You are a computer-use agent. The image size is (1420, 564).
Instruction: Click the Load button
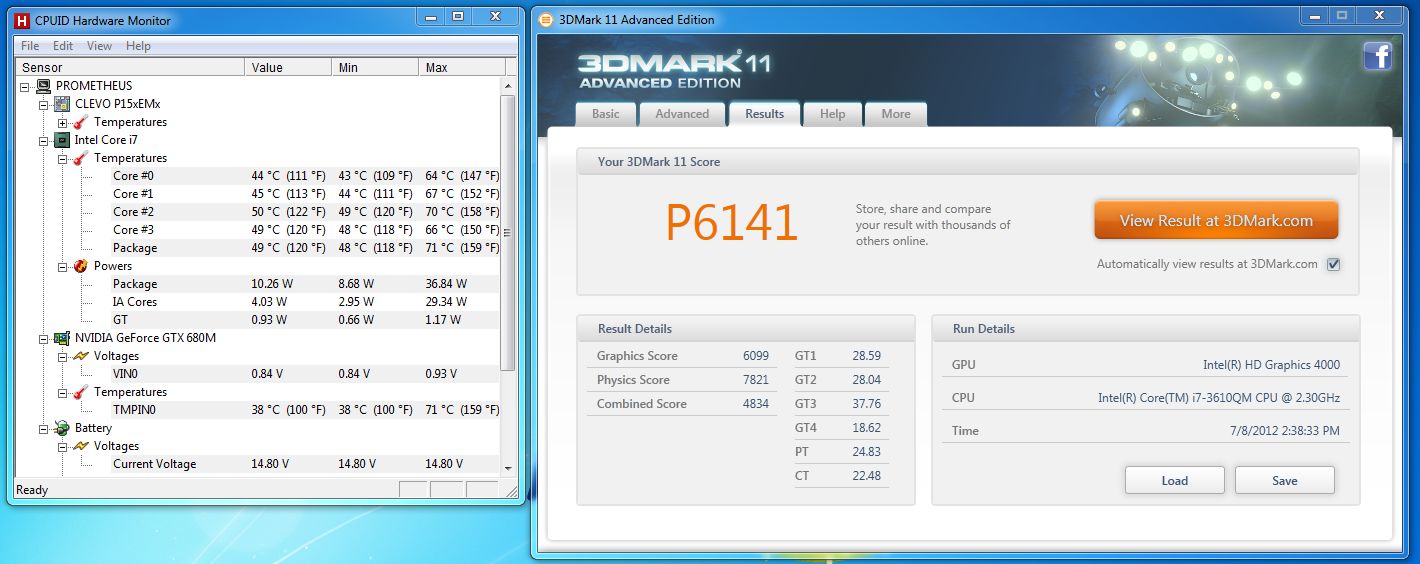point(1174,480)
